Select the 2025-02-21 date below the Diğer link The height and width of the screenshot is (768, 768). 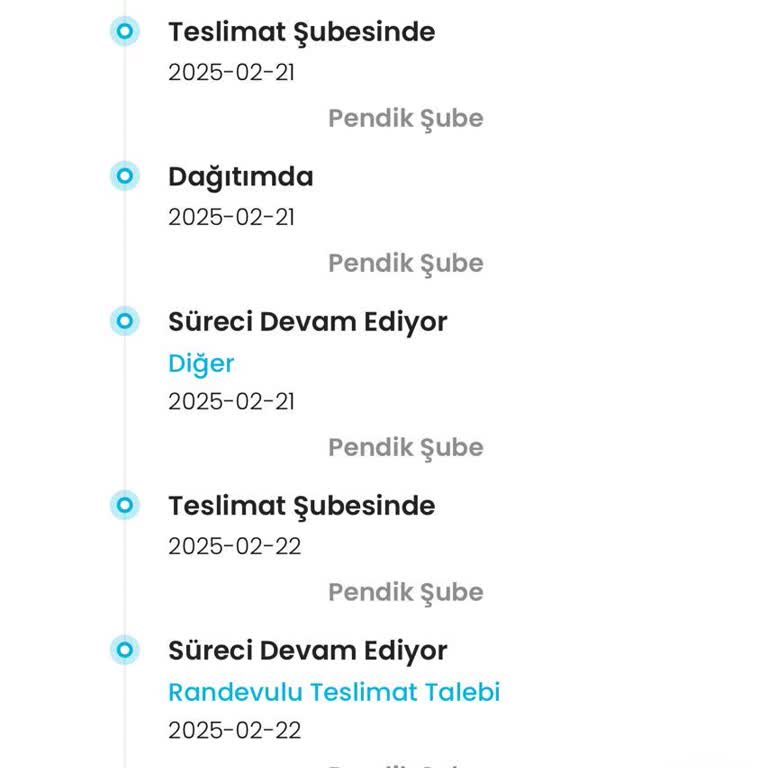(x=231, y=402)
